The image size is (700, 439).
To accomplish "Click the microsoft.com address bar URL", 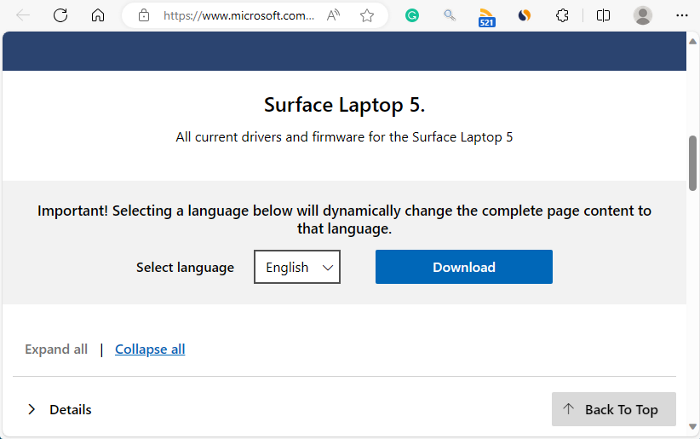I will click(239, 16).
